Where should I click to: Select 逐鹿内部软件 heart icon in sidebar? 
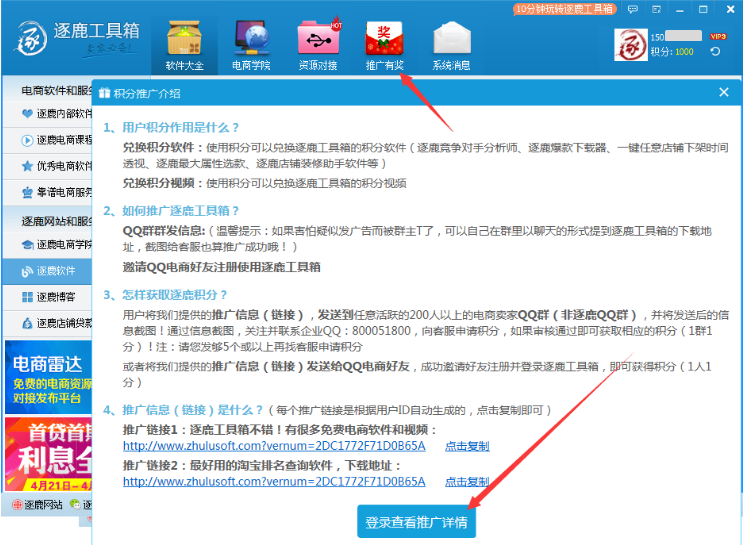click(28, 114)
